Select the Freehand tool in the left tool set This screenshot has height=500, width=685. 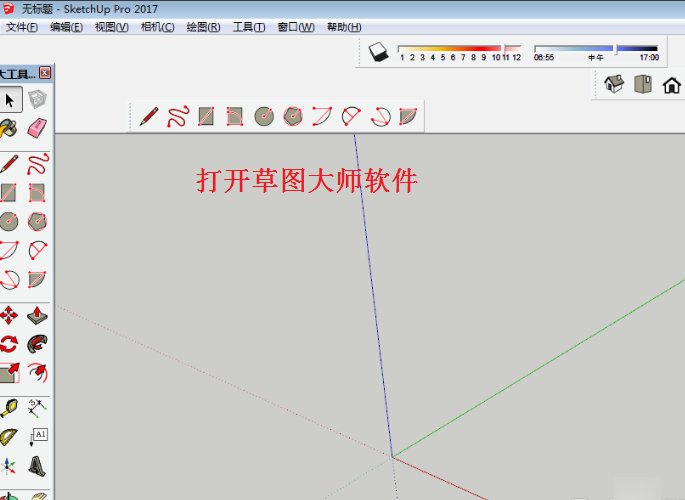[x=38, y=164]
